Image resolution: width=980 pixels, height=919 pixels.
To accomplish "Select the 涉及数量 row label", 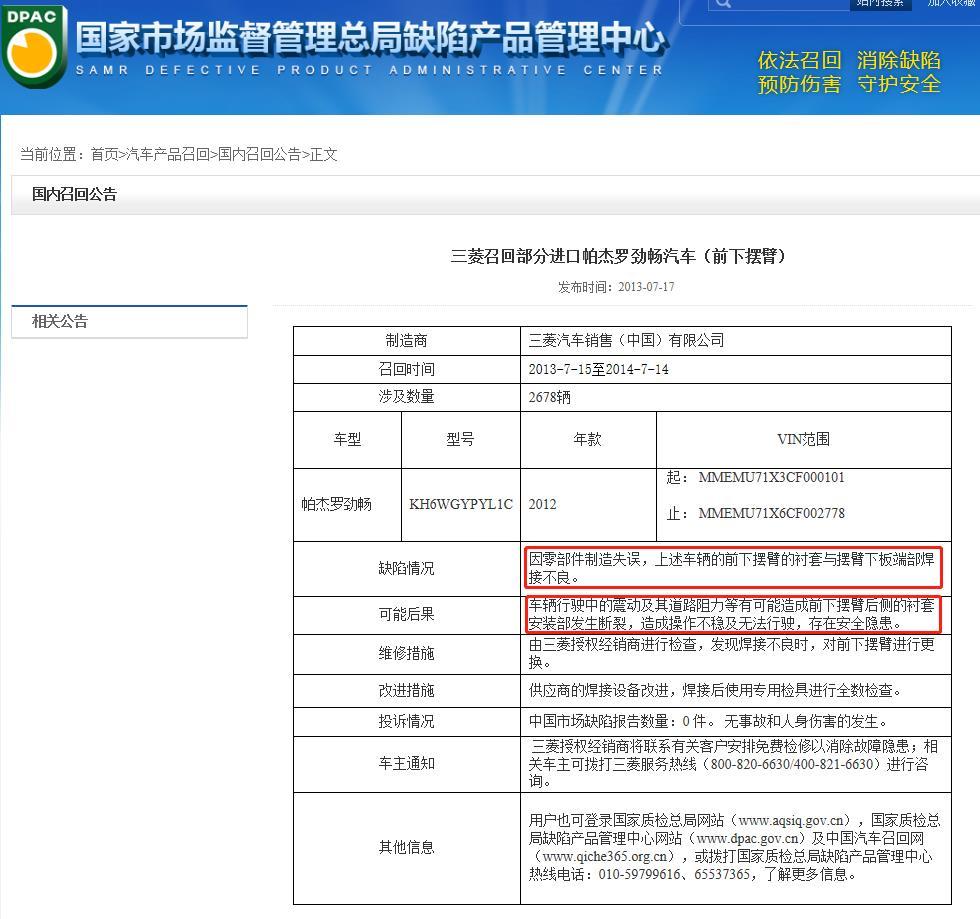I will click(x=406, y=397).
